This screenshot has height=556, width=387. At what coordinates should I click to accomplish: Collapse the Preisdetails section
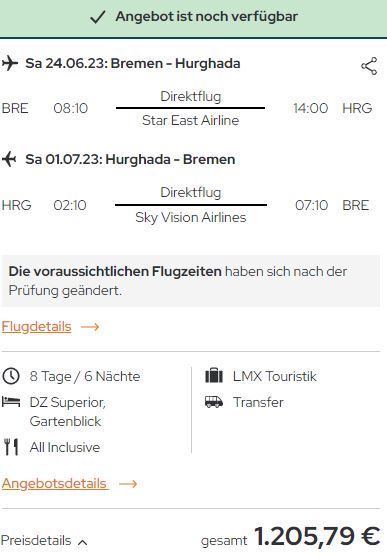point(44,541)
